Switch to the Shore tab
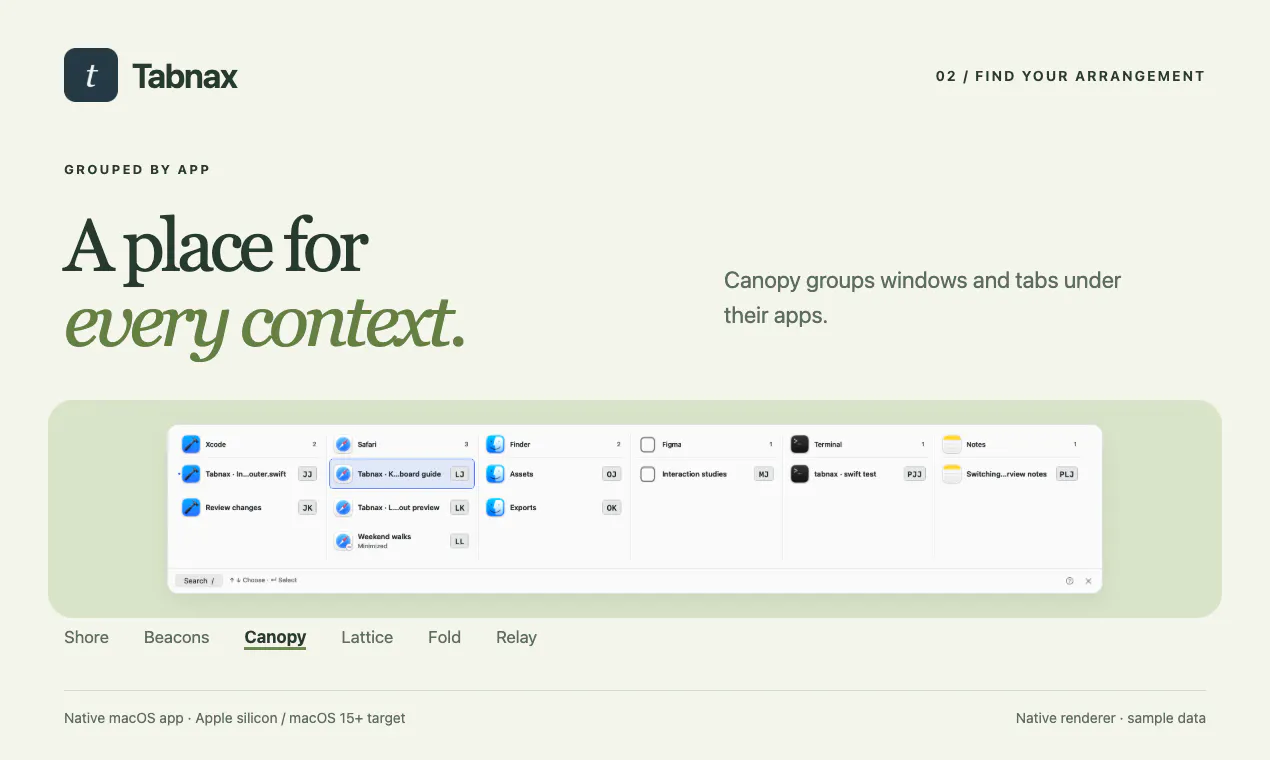 [86, 637]
